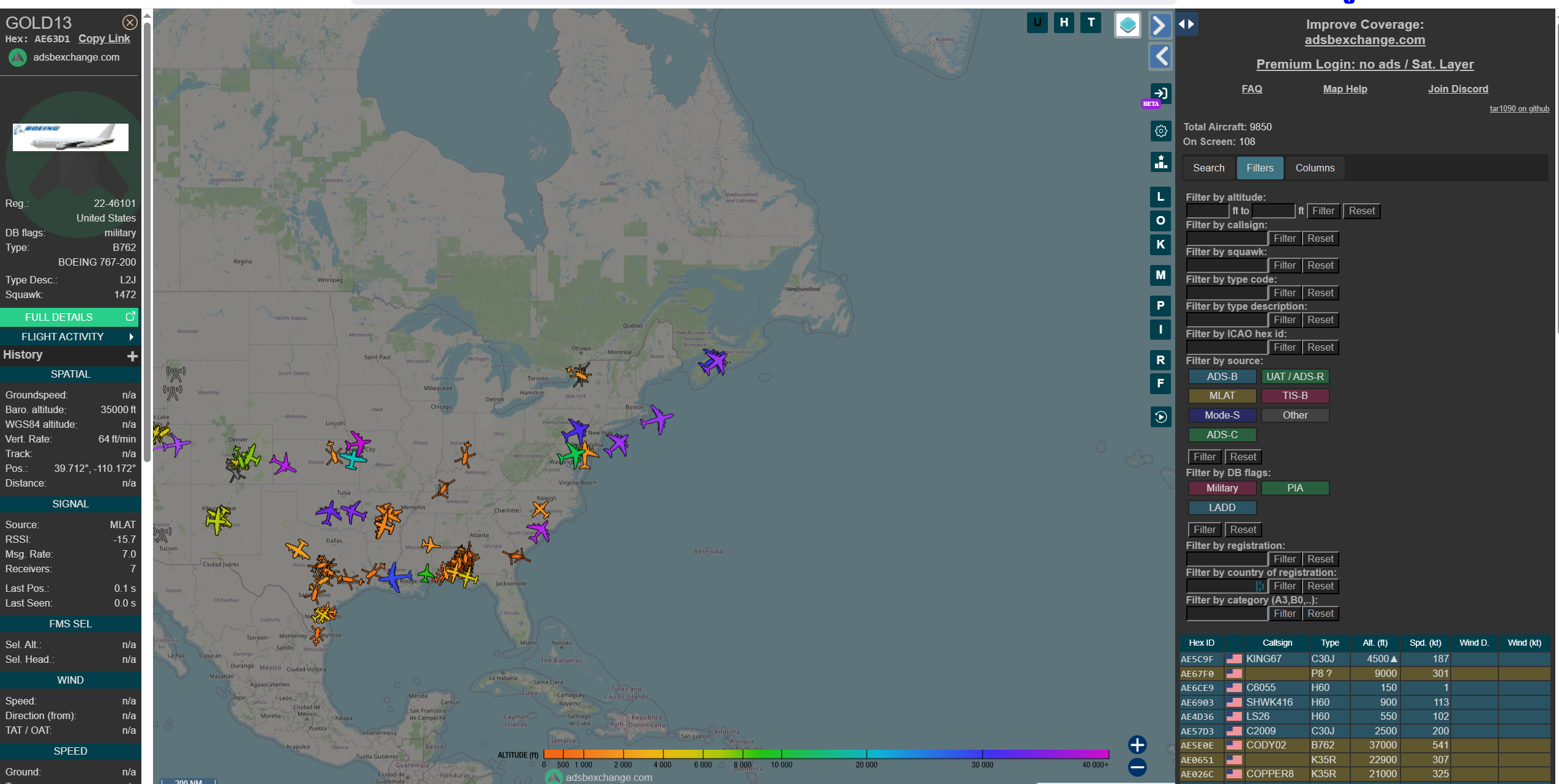Click the O map button
1559x784 pixels.
click(1161, 221)
